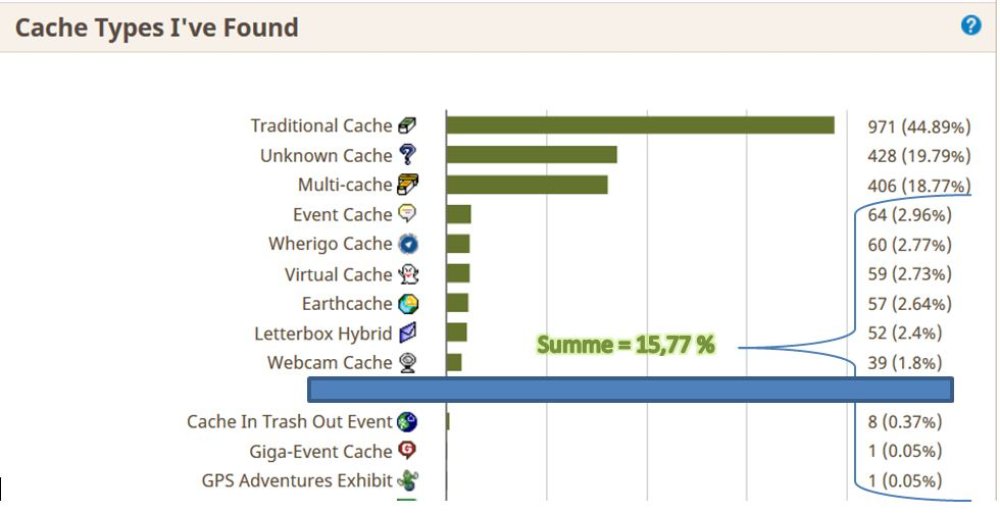Click the Wherigo Cache icon
The image size is (1000, 513).
coord(407,244)
